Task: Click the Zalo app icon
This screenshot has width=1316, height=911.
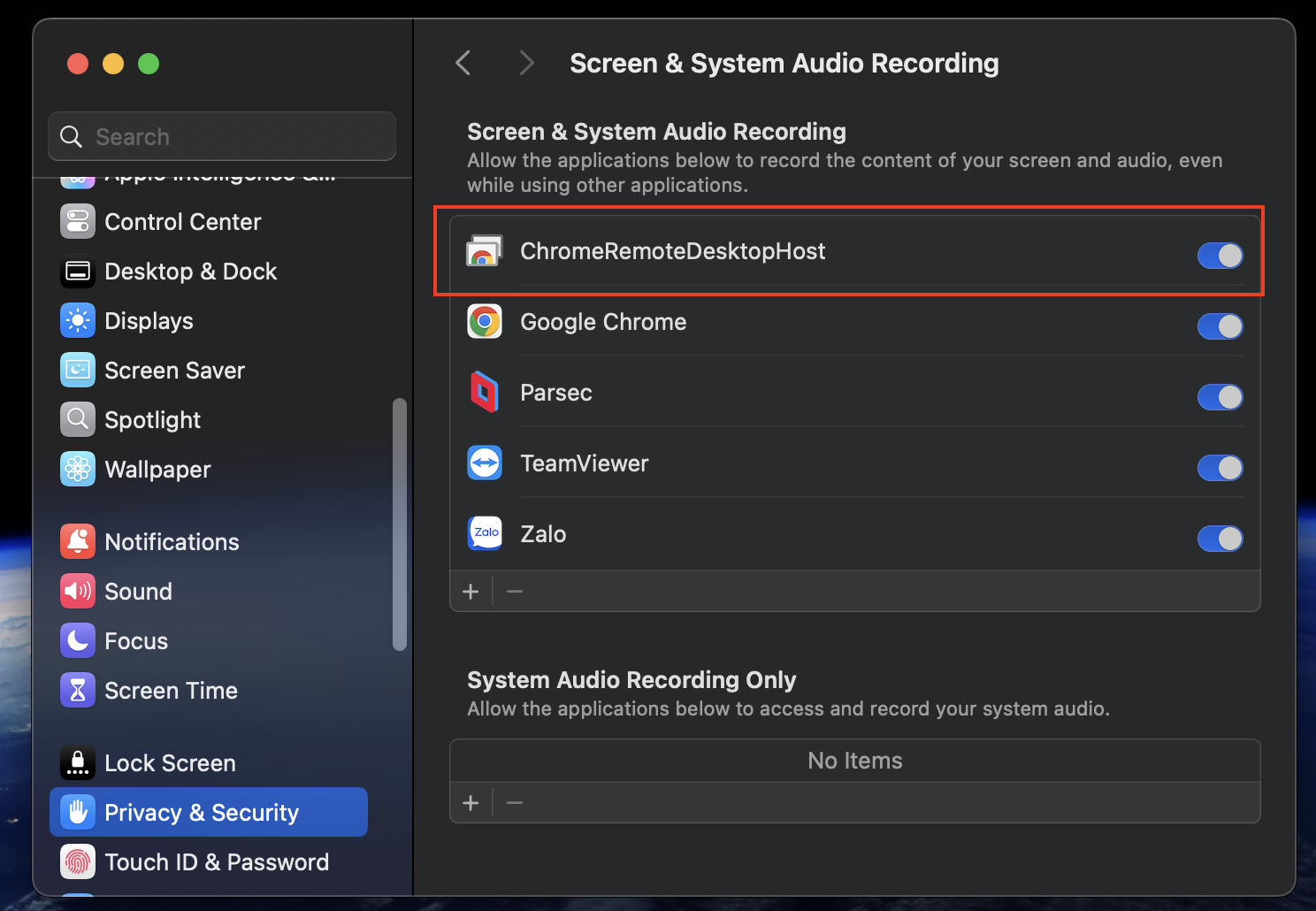Action: pos(485,534)
